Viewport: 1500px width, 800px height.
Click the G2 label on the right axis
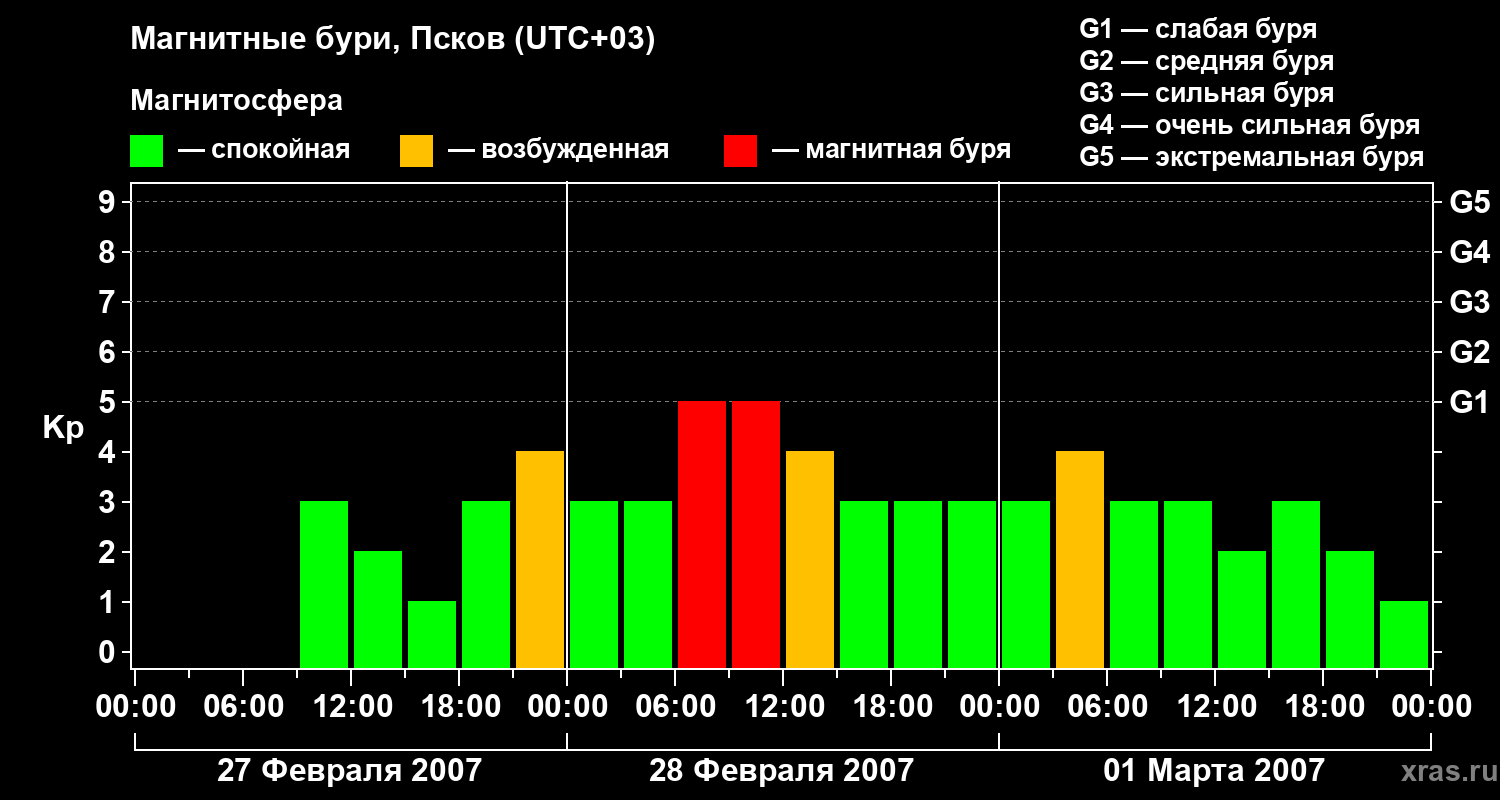pos(1470,352)
